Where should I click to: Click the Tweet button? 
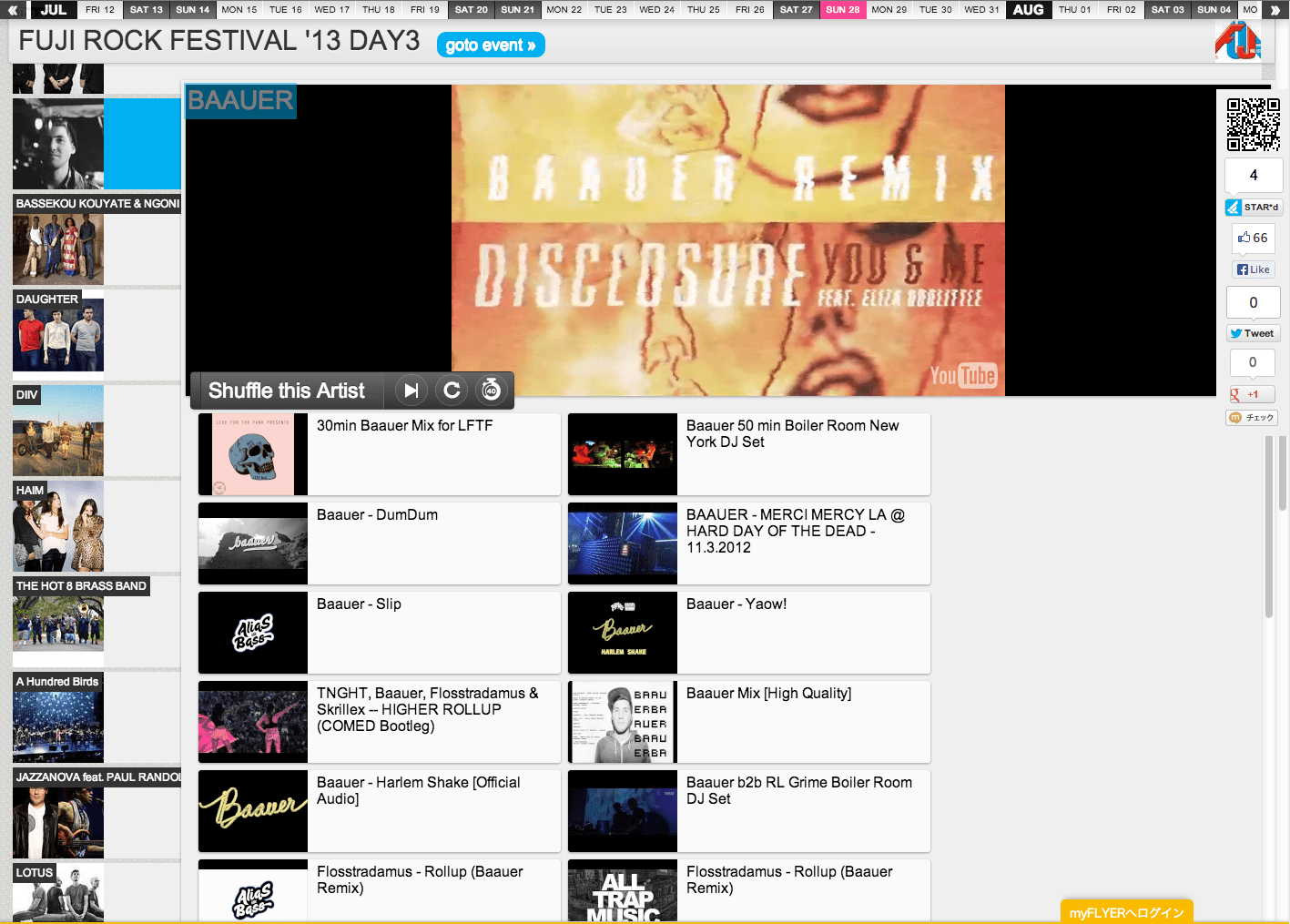pyautogui.click(x=1254, y=333)
